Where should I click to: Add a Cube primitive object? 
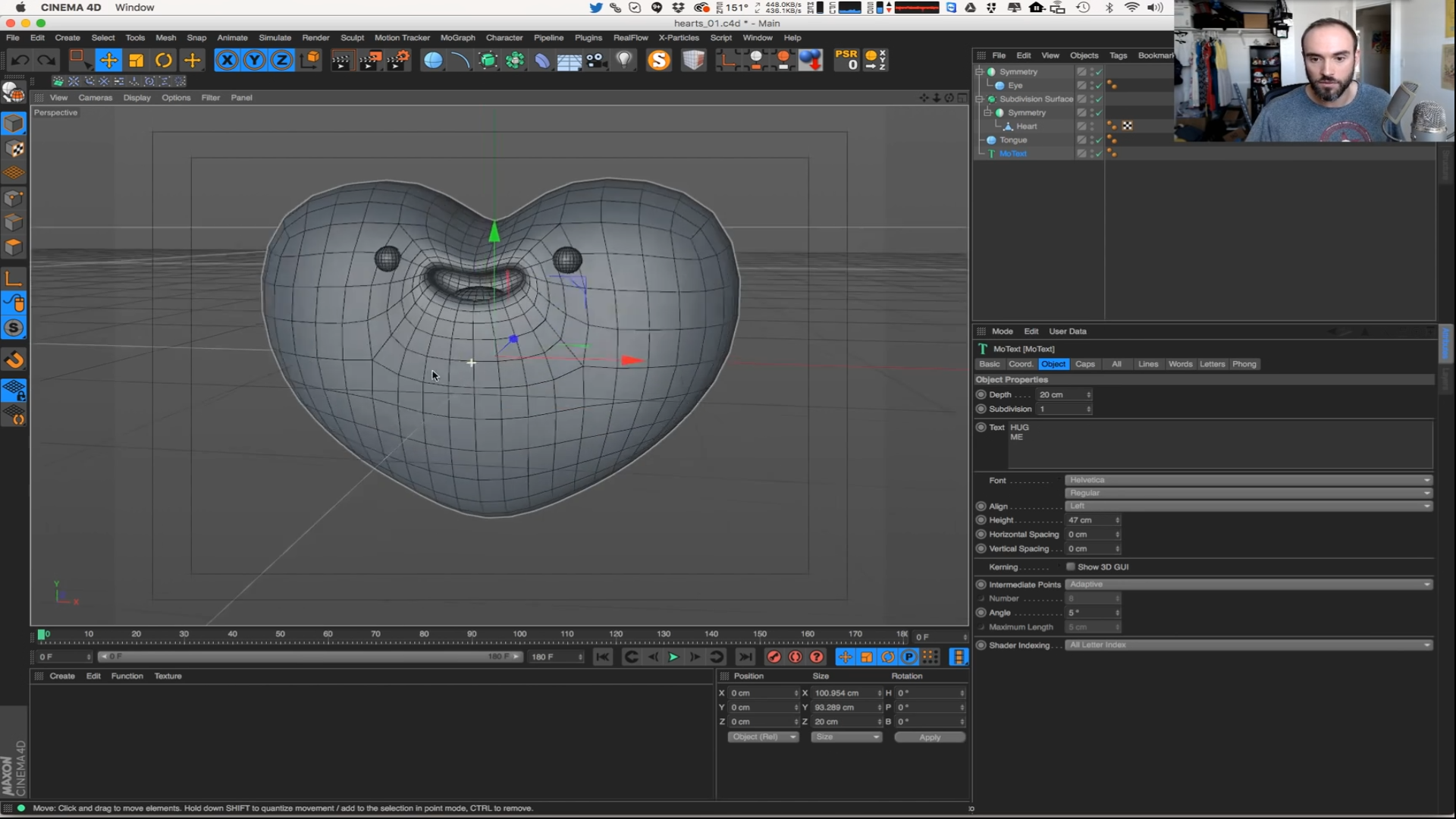pyautogui.click(x=433, y=61)
